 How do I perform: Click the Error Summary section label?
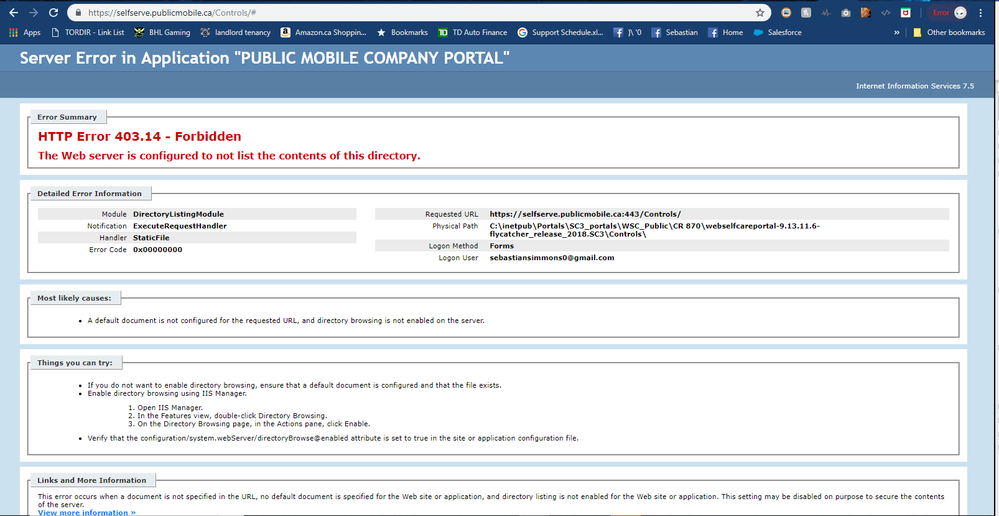pyautogui.click(x=67, y=117)
